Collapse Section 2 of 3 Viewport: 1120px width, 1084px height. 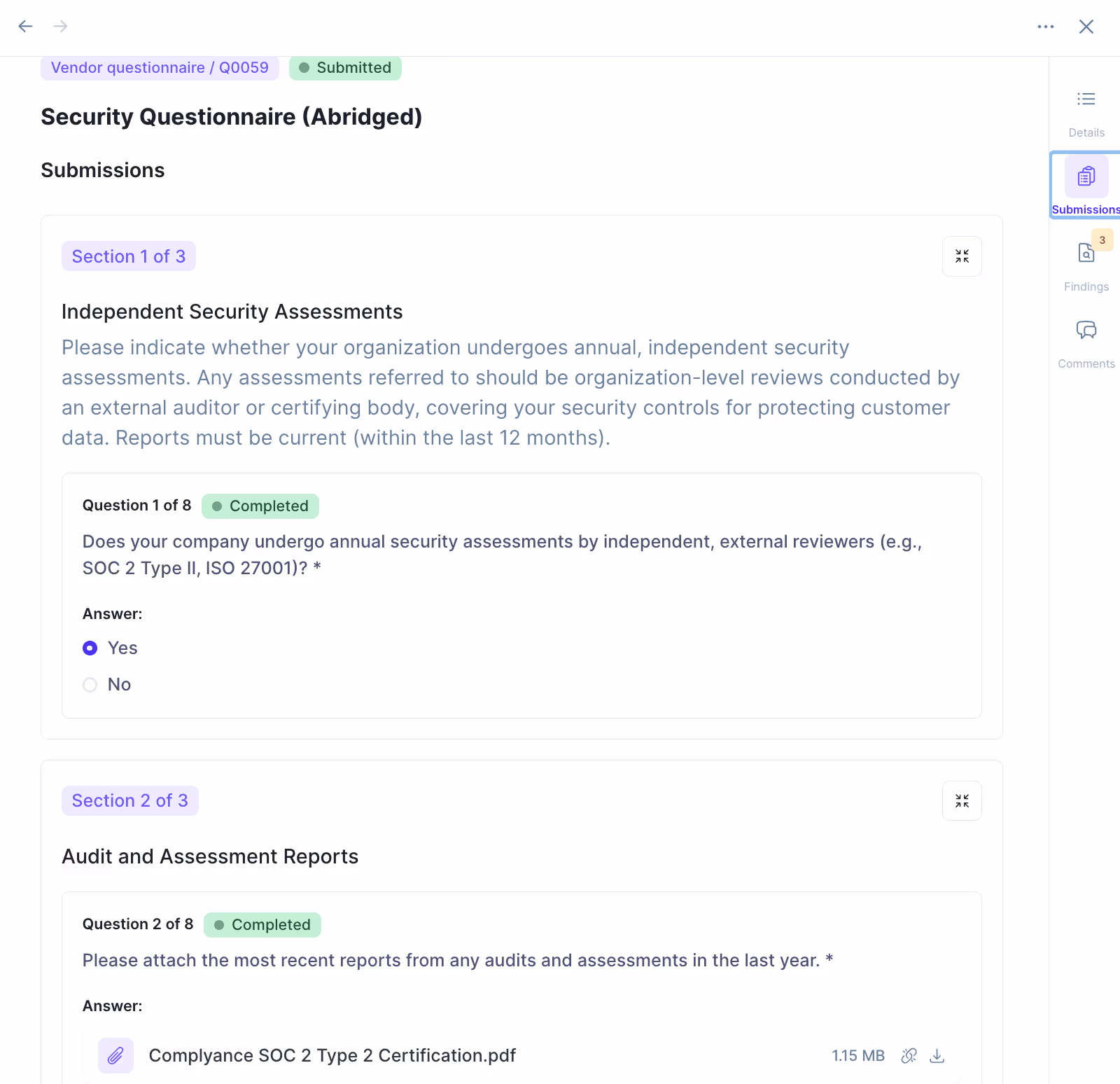(x=962, y=800)
